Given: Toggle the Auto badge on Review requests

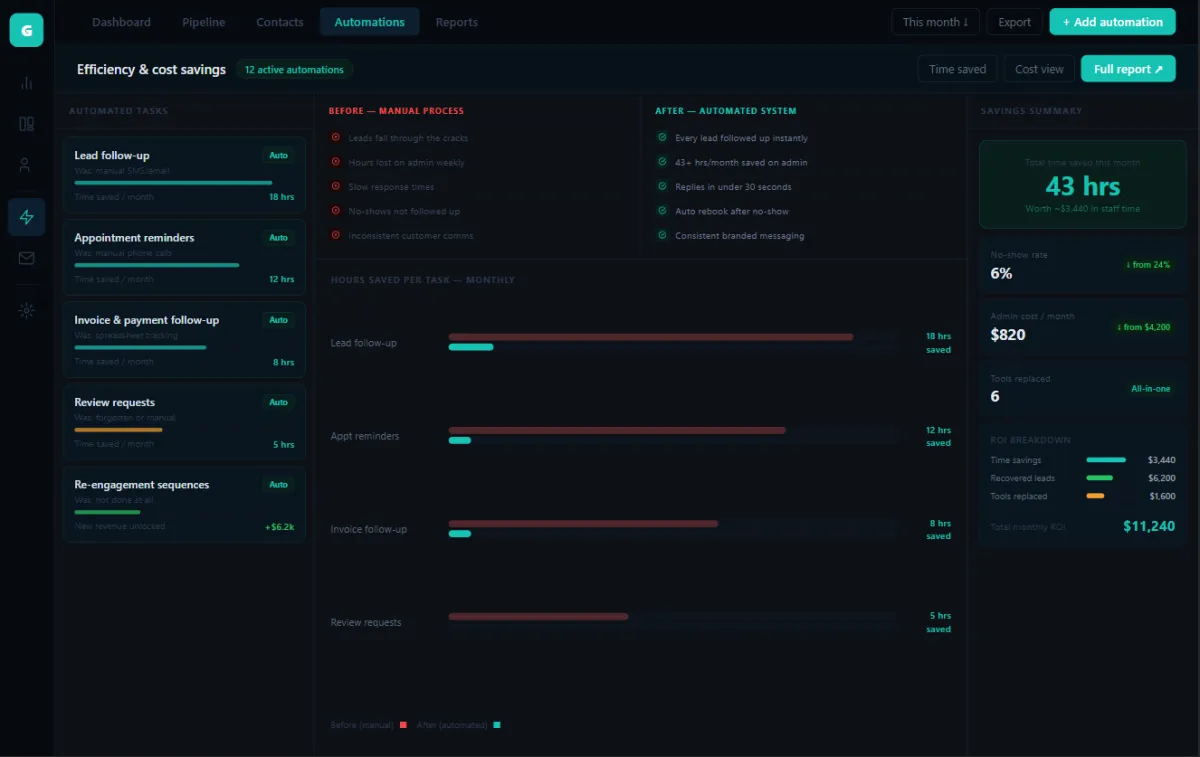Looking at the screenshot, I should (x=279, y=402).
